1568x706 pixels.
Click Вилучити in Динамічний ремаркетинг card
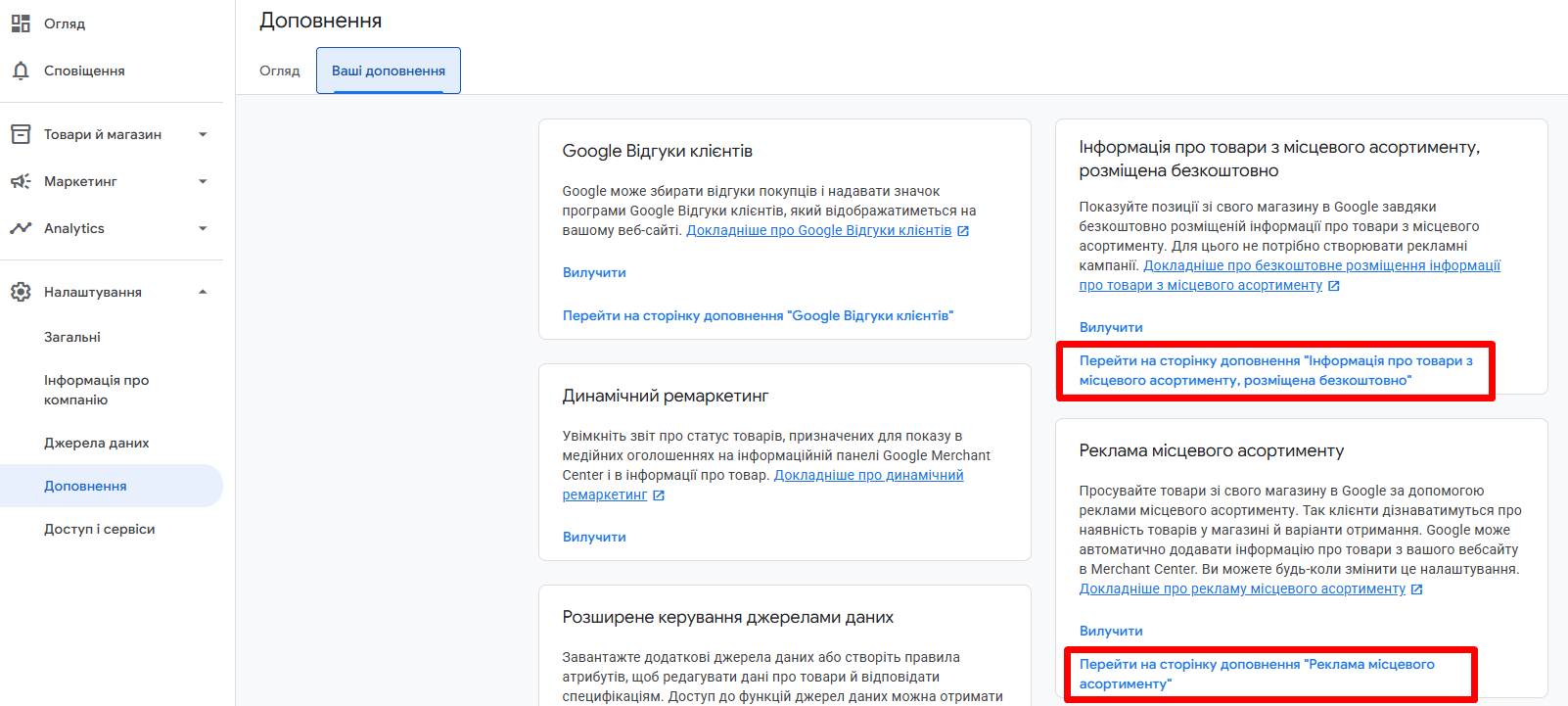click(594, 537)
